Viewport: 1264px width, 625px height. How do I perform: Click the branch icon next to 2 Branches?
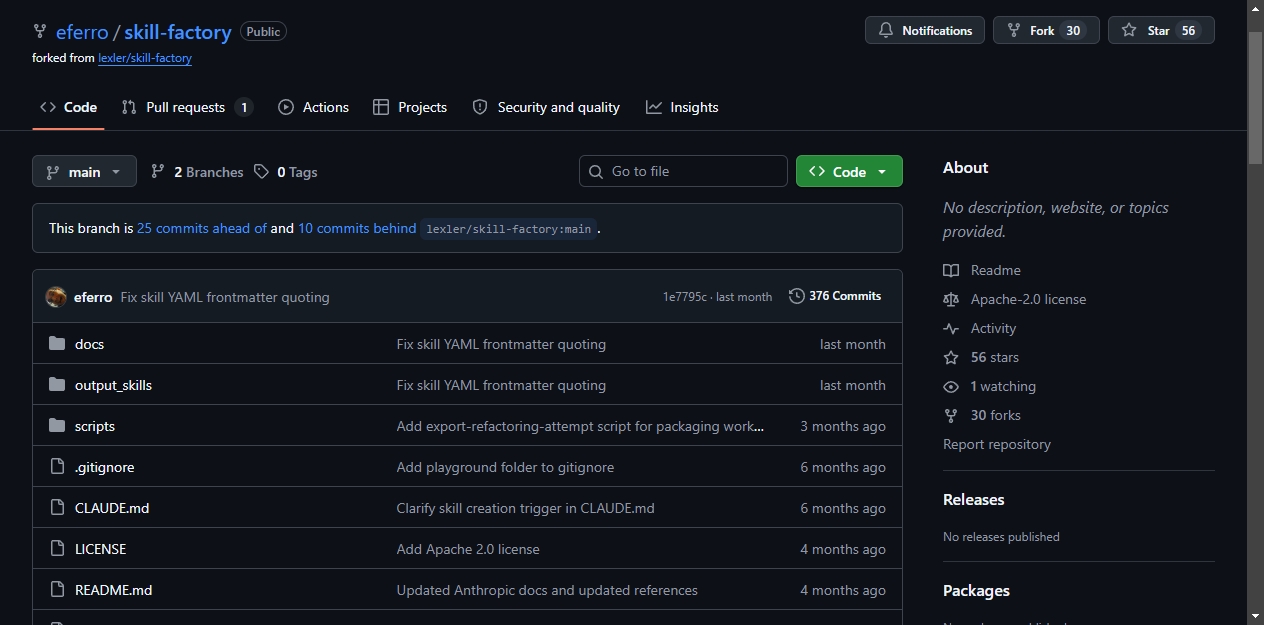pyautogui.click(x=158, y=172)
